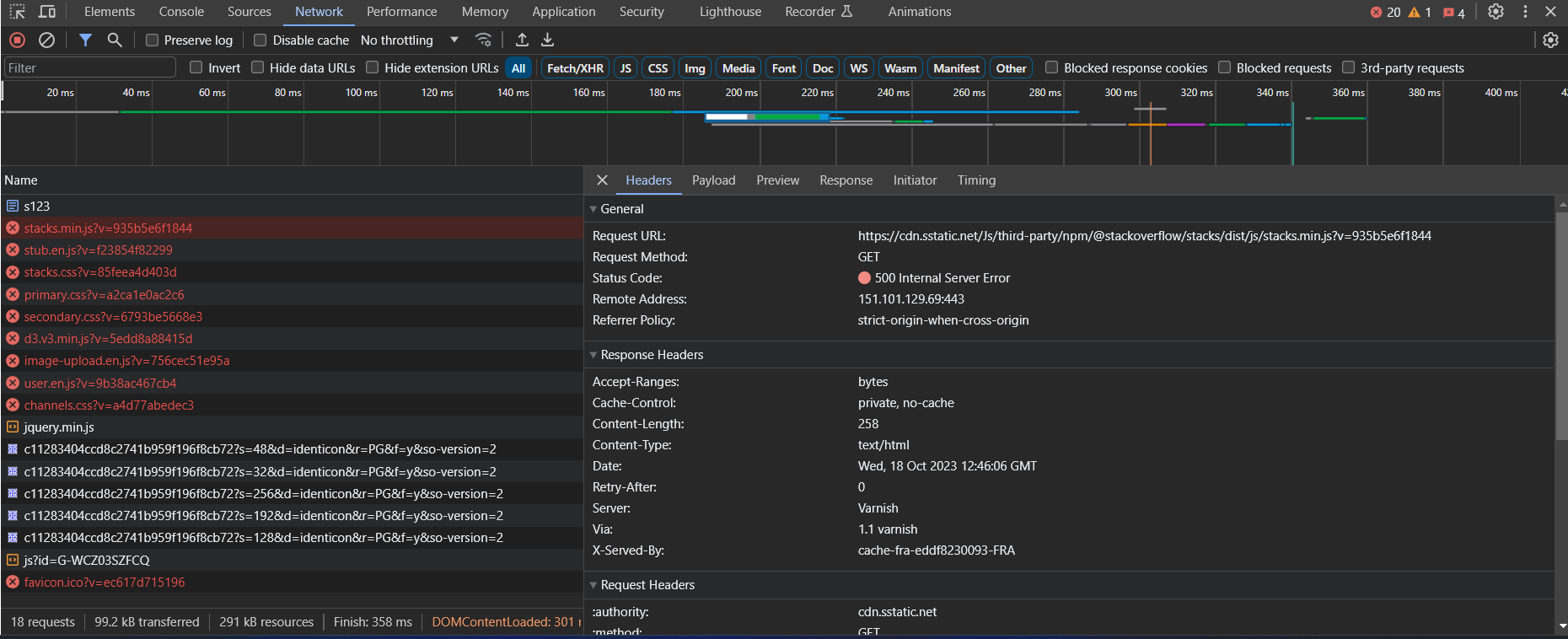Select the primary.css?v=a2ca1e0ac2c6 request
Screen dimensions: 1568x639
(x=292, y=295)
